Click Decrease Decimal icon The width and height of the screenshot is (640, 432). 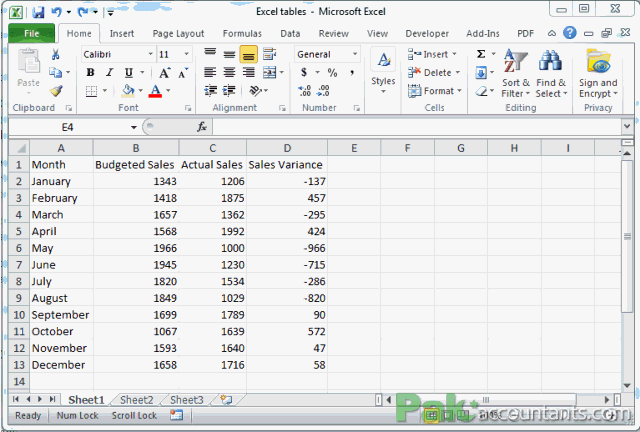(323, 91)
